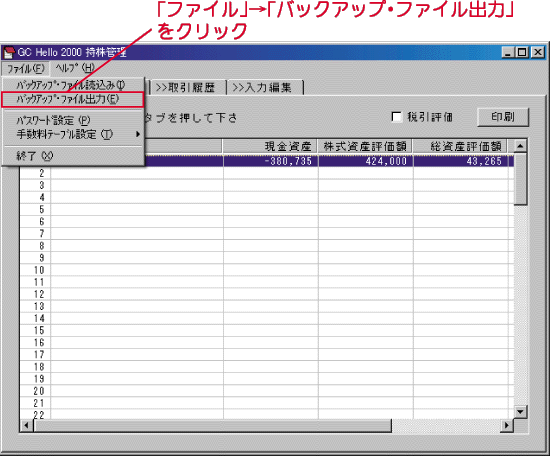Select row 5 in the table

pyautogui.click(x=267, y=210)
